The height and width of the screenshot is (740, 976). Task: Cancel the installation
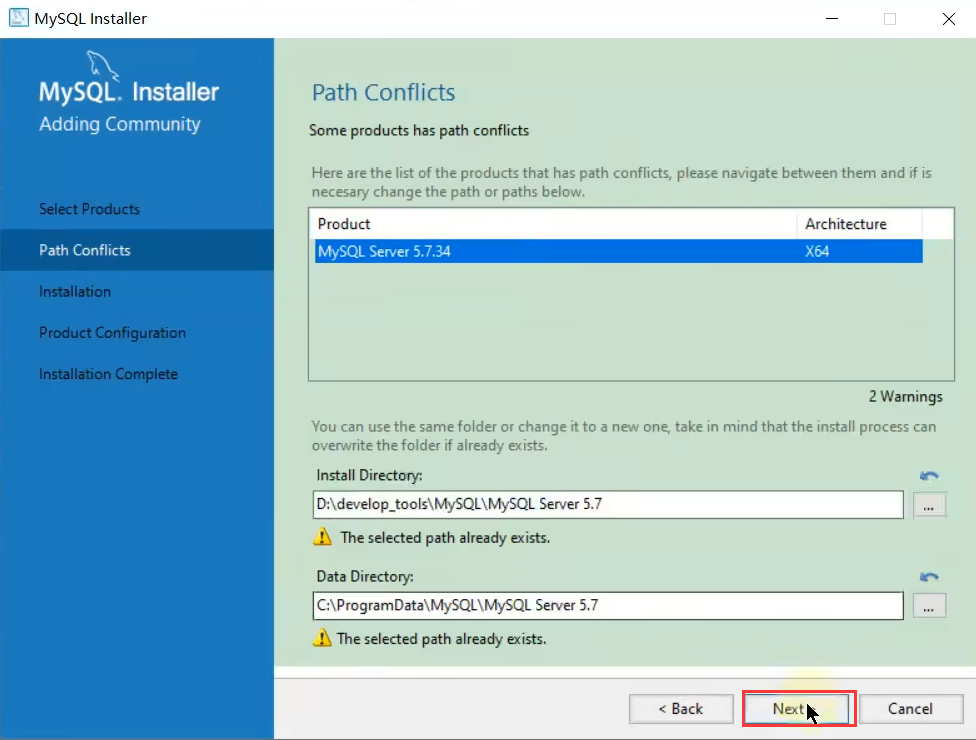pos(910,709)
